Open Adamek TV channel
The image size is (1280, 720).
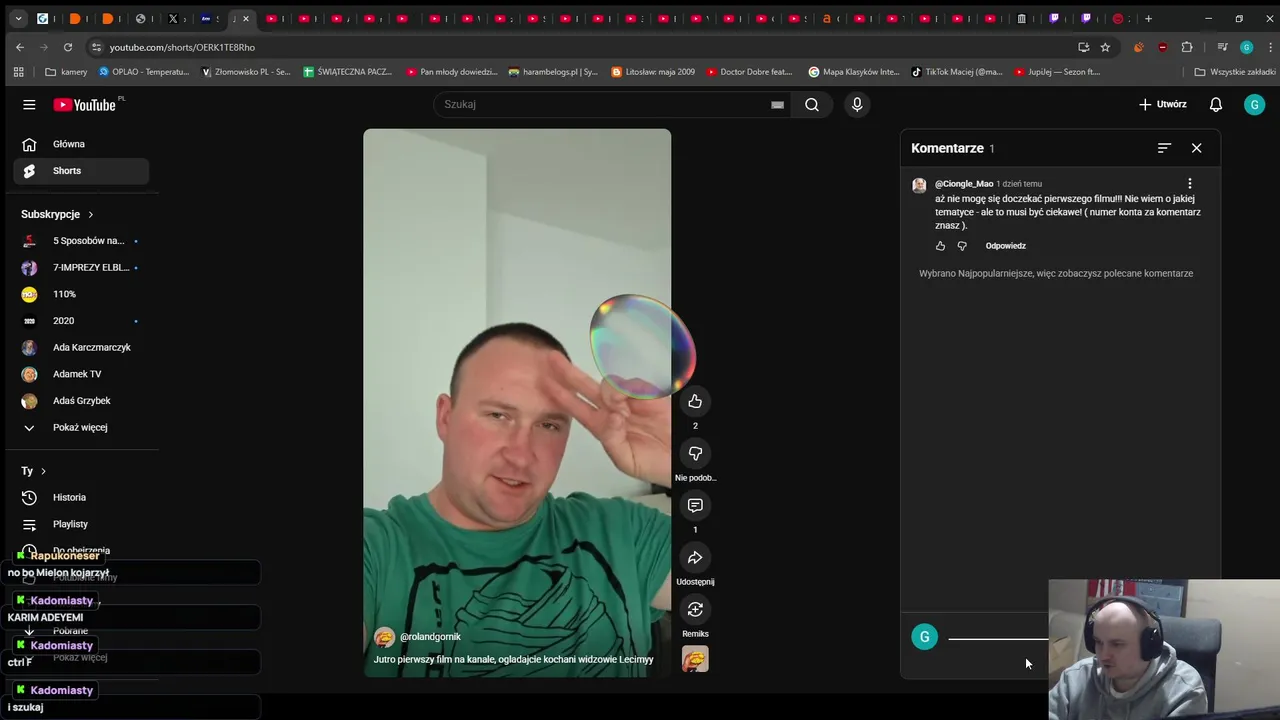coord(81,374)
